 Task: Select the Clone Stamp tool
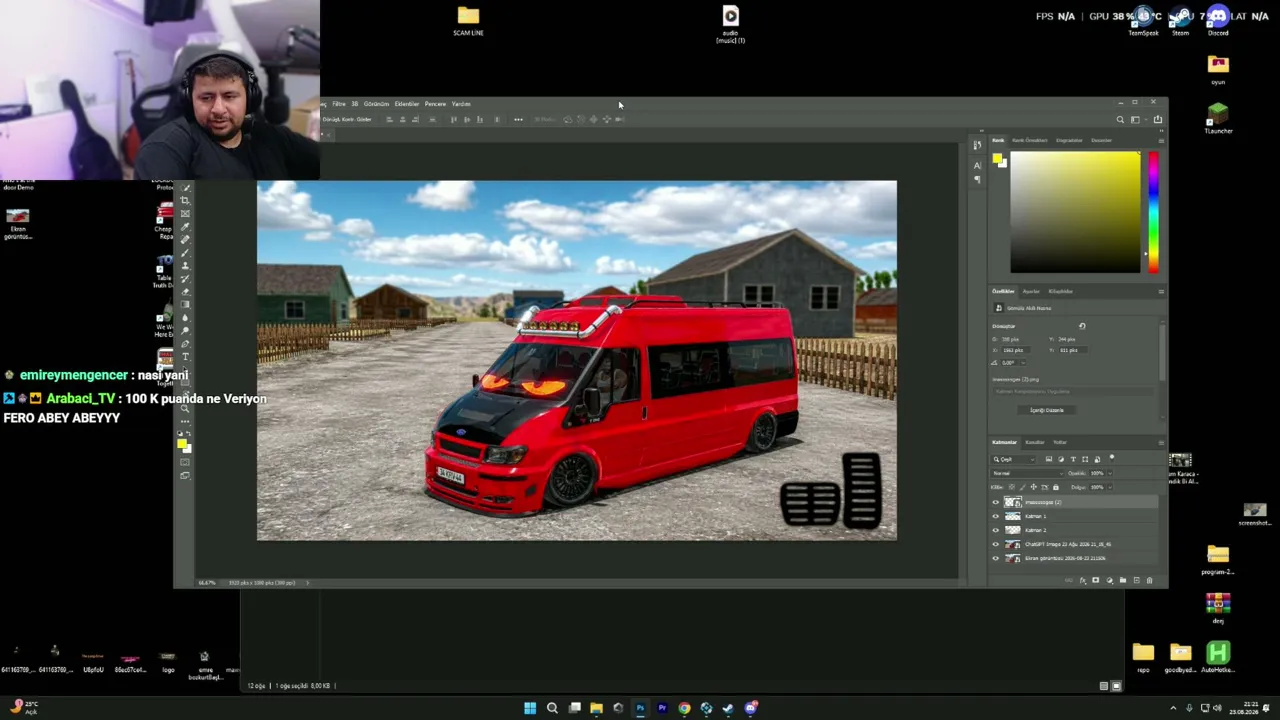pyautogui.click(x=185, y=265)
